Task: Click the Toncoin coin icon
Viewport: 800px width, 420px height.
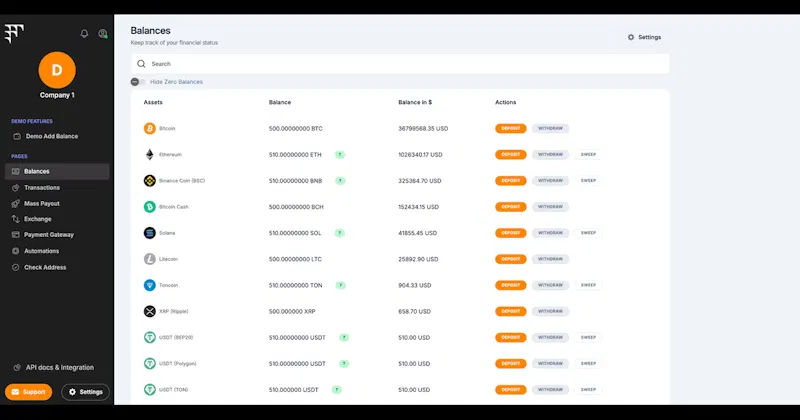Action: click(x=149, y=285)
